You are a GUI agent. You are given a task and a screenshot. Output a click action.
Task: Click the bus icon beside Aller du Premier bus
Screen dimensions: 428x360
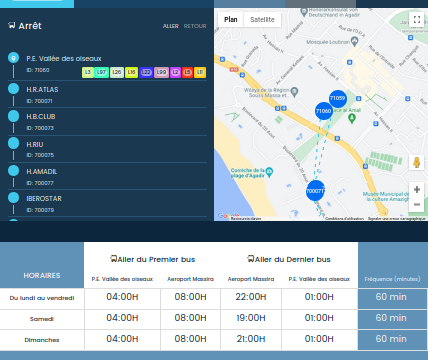(x=114, y=259)
